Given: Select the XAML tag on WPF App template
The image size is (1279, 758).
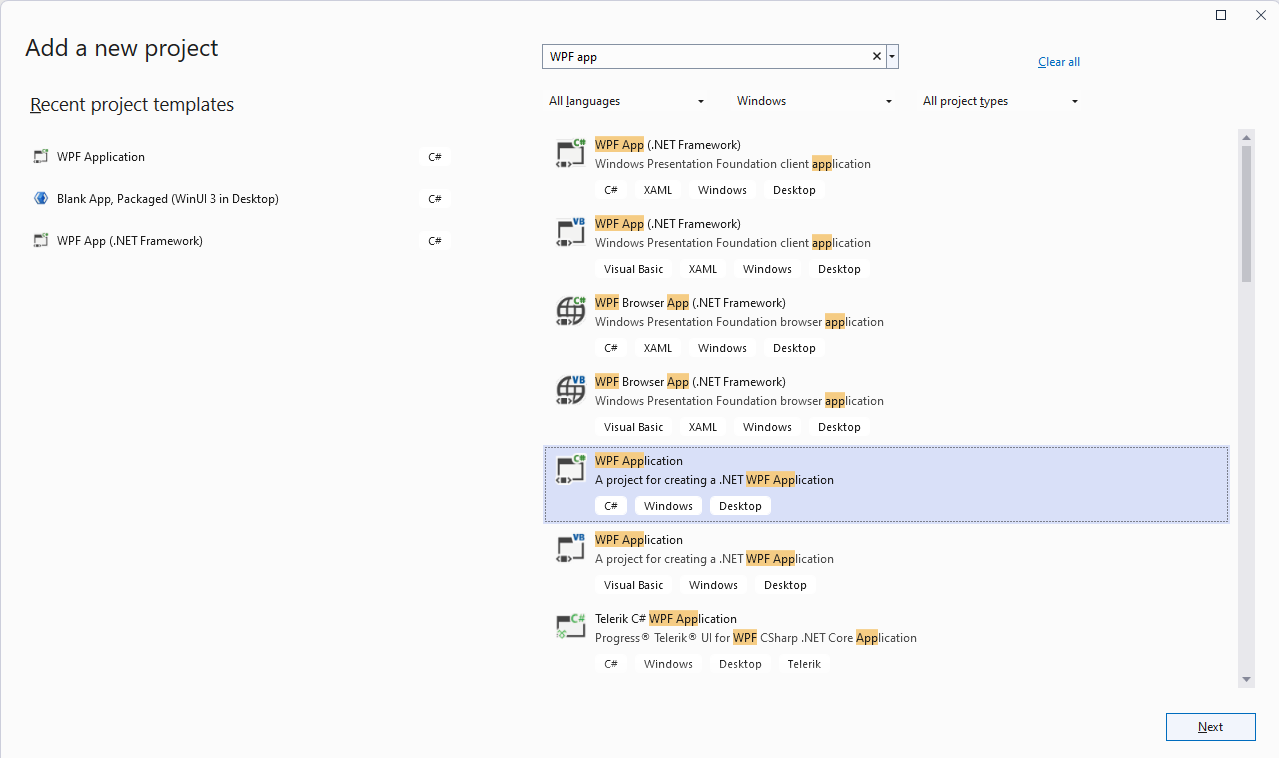Looking at the screenshot, I should [x=657, y=189].
